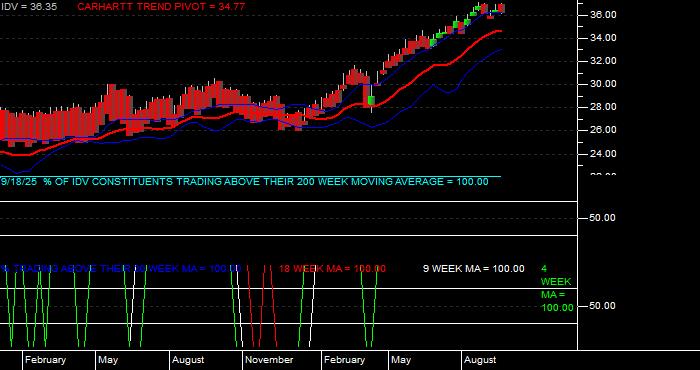Screen dimensions: 700x370
Task: Click the 36.00 price axis label
Action: point(604,15)
